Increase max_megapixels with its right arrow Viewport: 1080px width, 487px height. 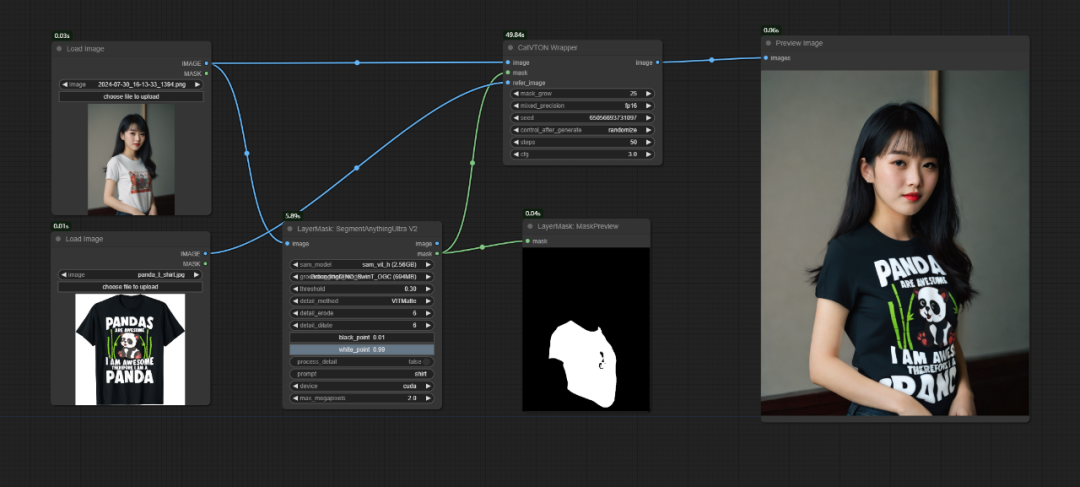(428, 398)
